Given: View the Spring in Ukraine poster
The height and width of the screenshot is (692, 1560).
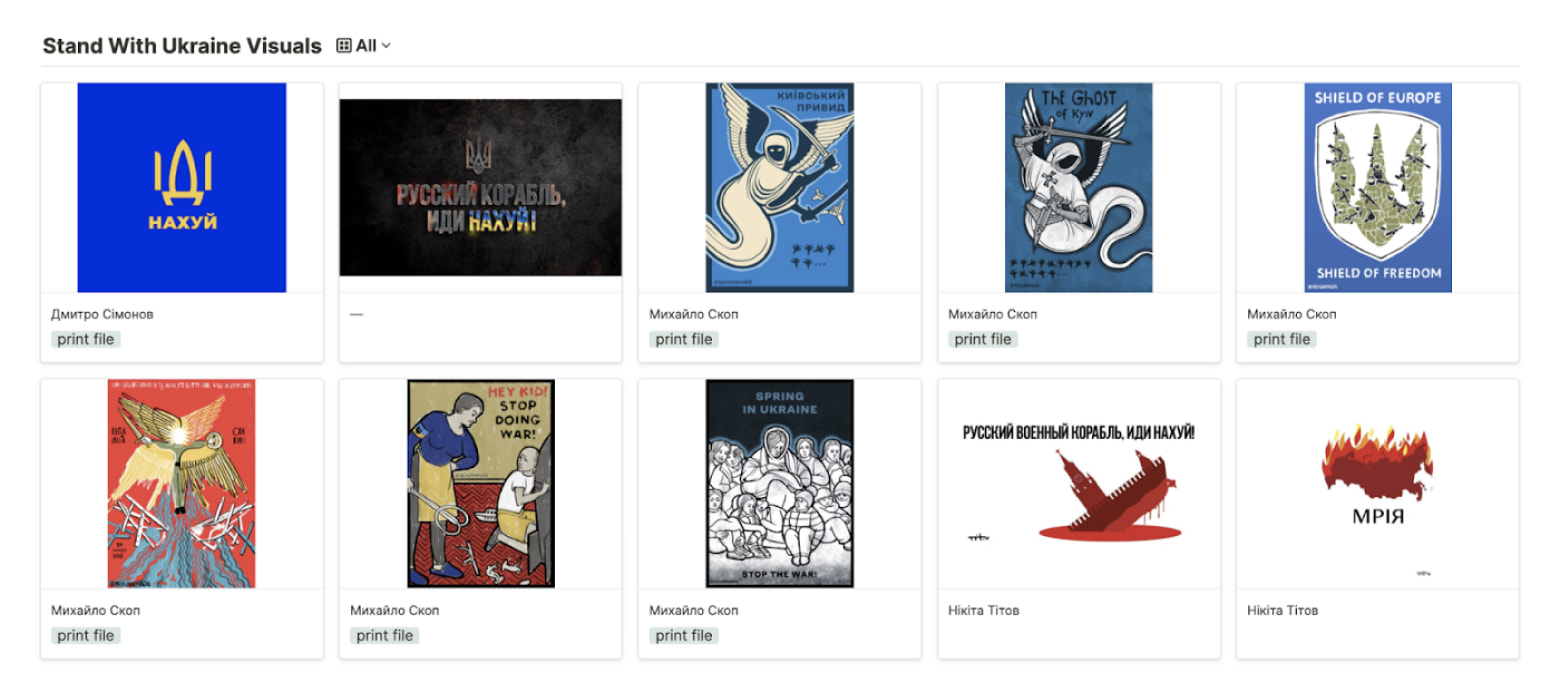Looking at the screenshot, I should (x=780, y=484).
